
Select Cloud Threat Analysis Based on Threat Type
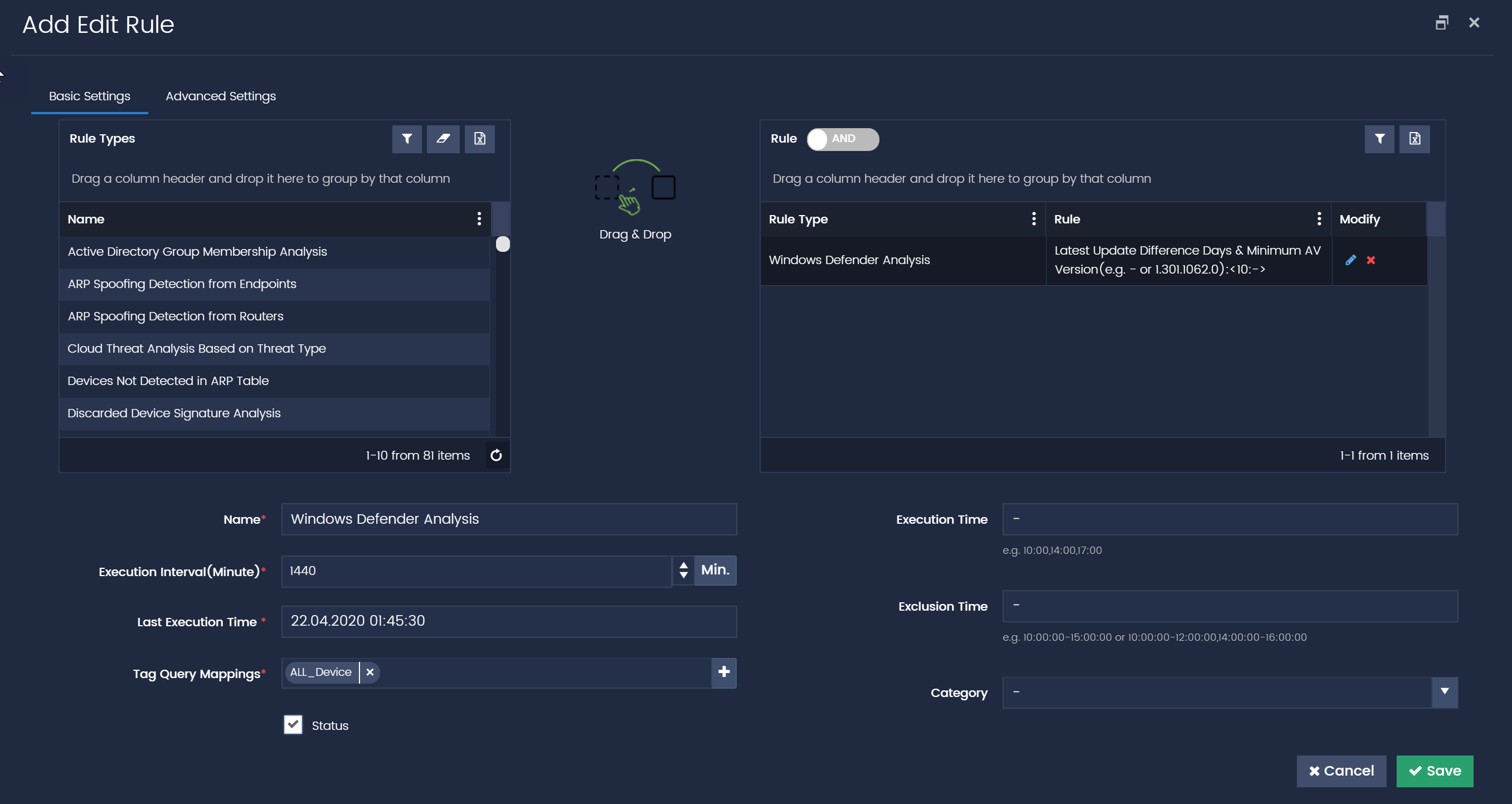pyautogui.click(x=274, y=349)
